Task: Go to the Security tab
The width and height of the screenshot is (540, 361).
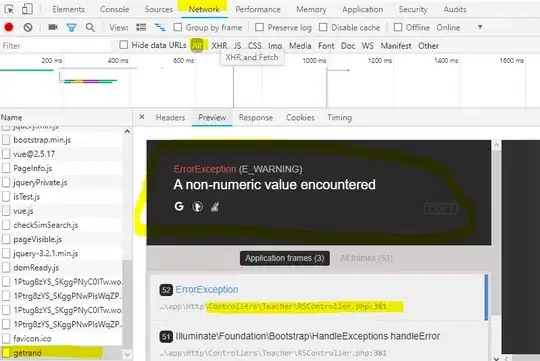Action: pyautogui.click(x=413, y=9)
